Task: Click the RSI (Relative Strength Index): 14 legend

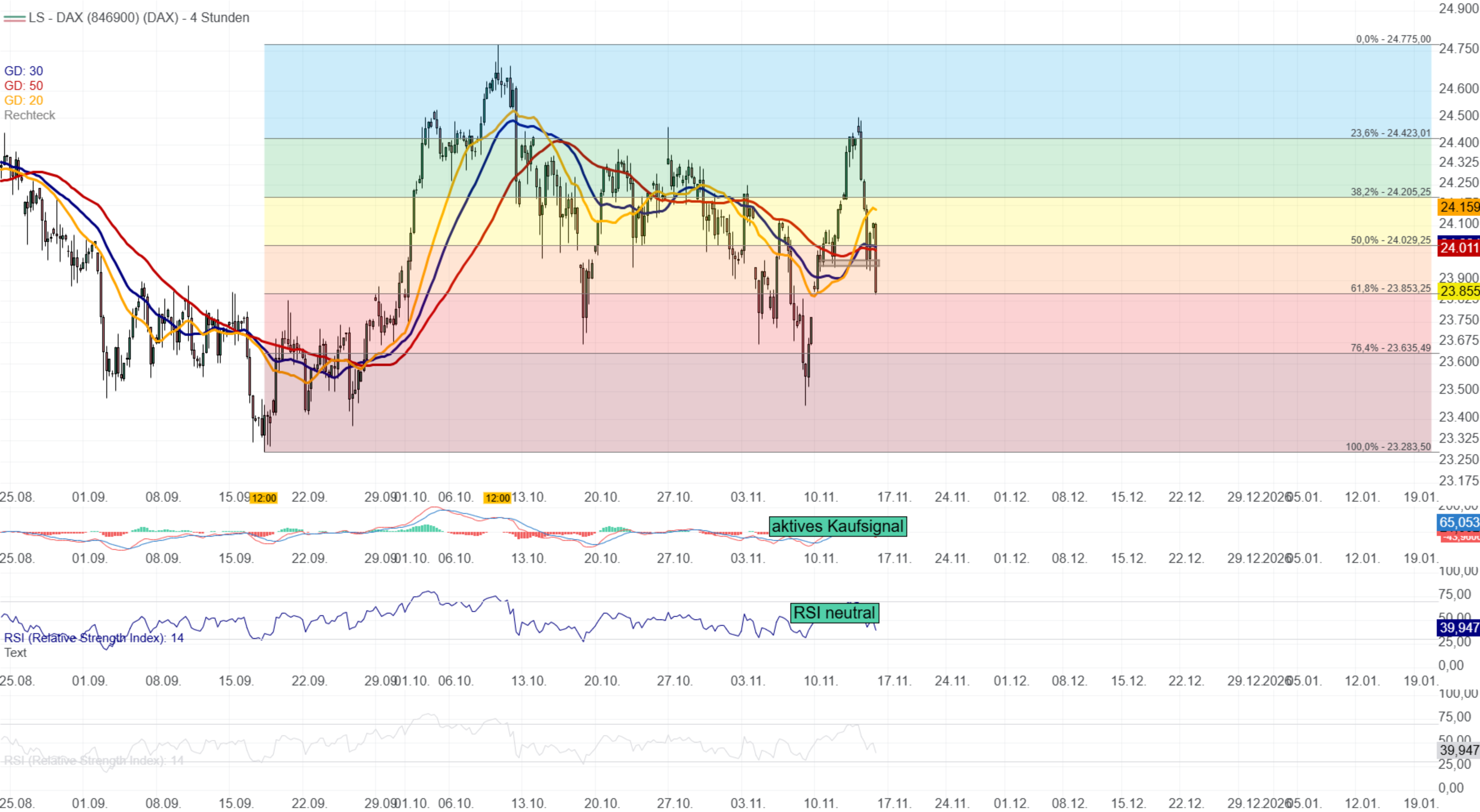Action: coord(94,638)
